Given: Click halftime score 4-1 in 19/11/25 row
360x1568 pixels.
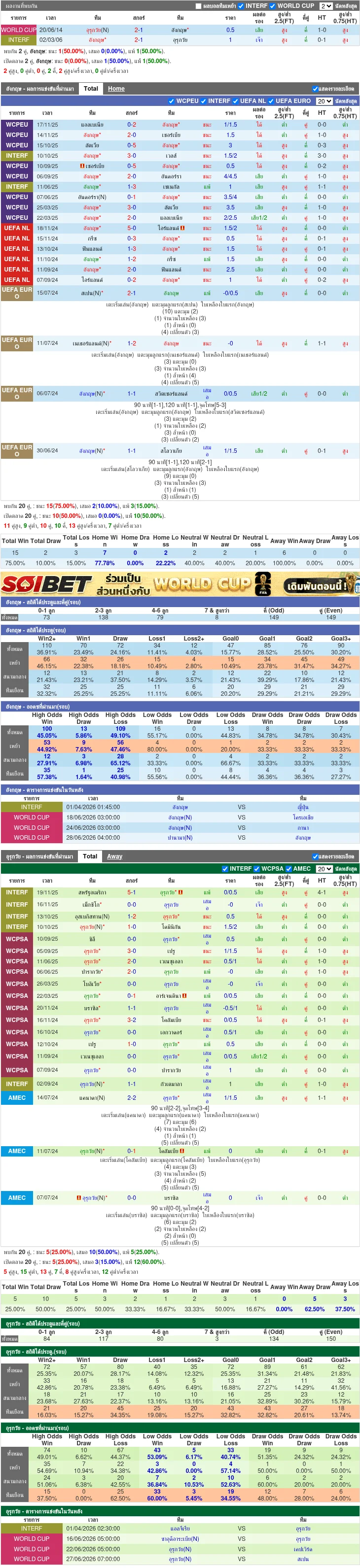Looking at the screenshot, I should tap(322, 892).
